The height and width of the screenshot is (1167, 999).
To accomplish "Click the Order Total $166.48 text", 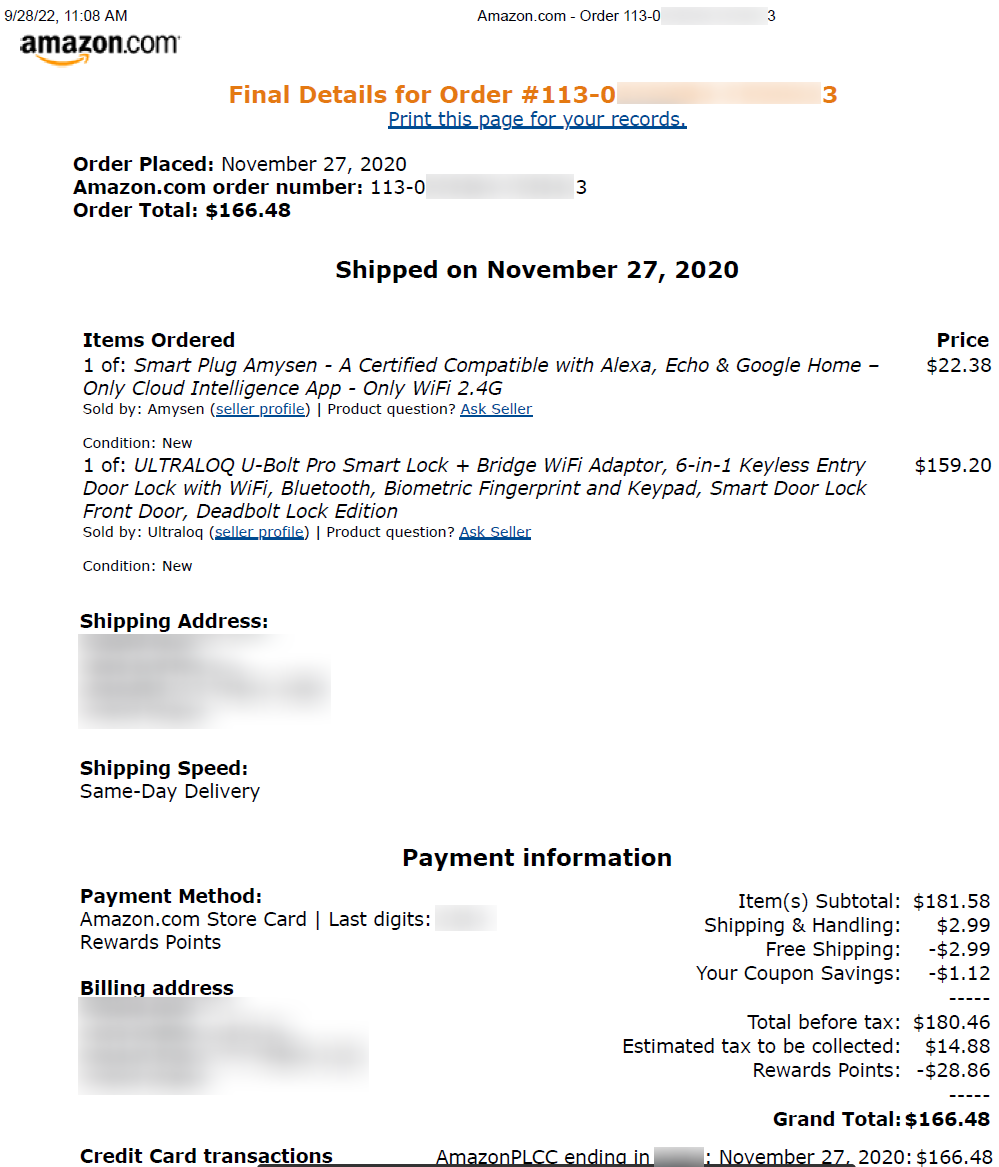I will click(182, 210).
